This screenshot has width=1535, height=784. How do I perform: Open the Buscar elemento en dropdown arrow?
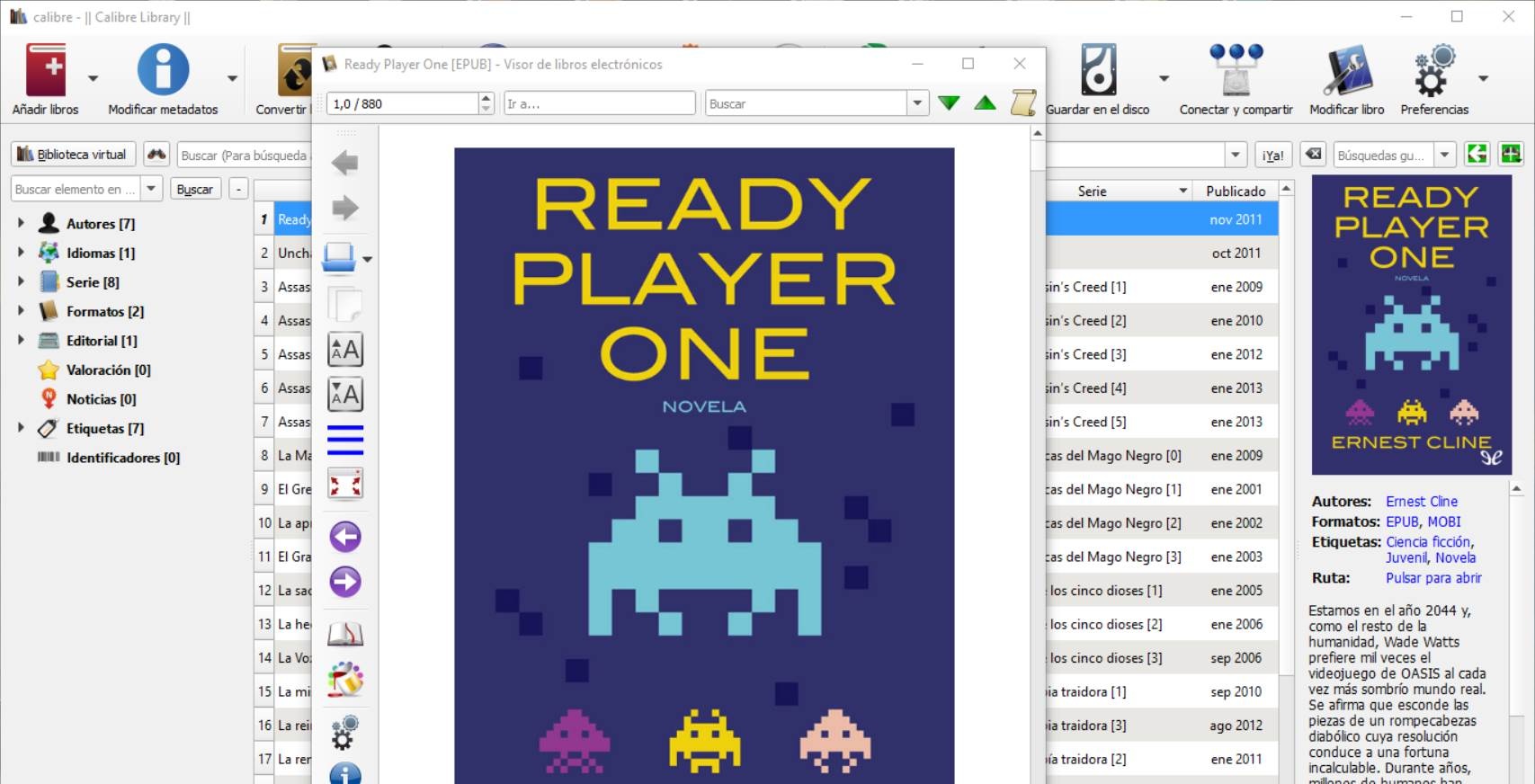click(x=151, y=189)
